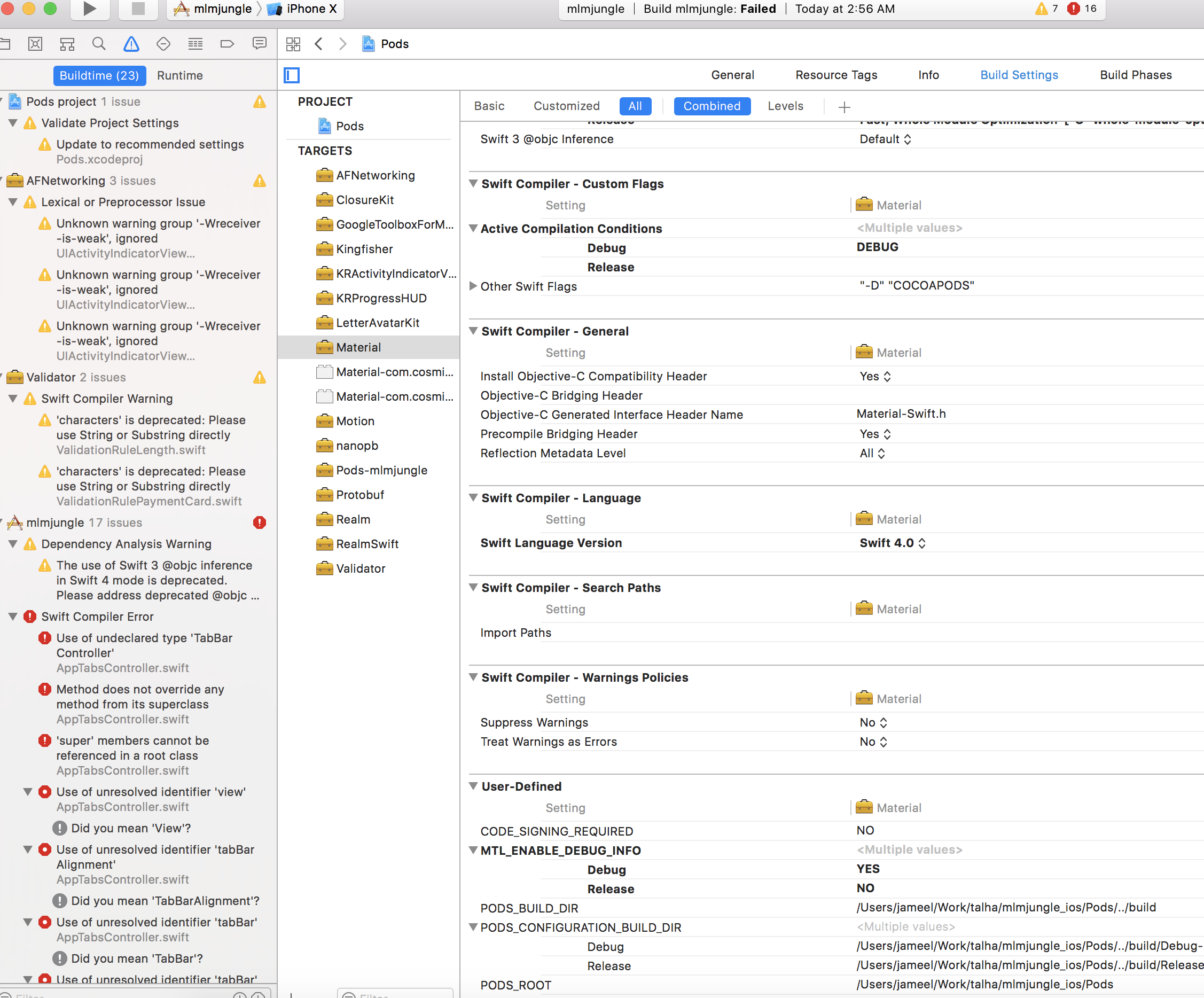
Task: Change Suppress Warnings value
Action: coord(873,723)
